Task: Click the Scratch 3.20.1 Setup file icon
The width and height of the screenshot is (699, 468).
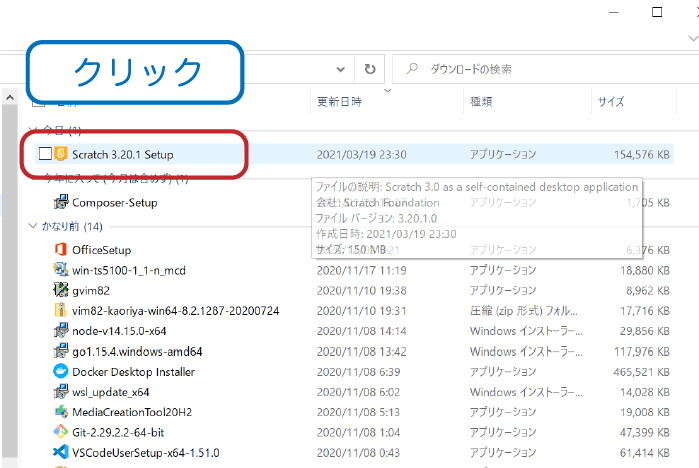Action: pos(61,154)
